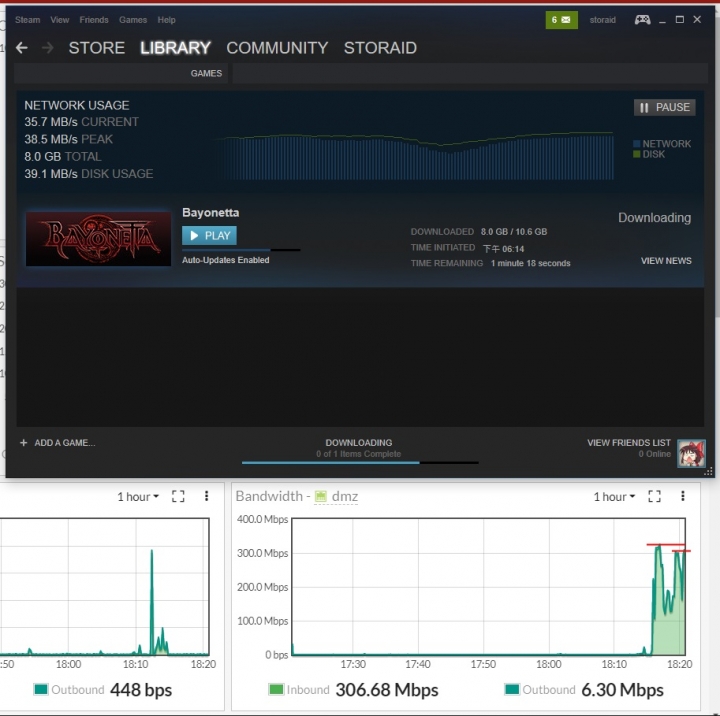Open the View menu
Screen dimensions: 720x716
tap(60, 20)
